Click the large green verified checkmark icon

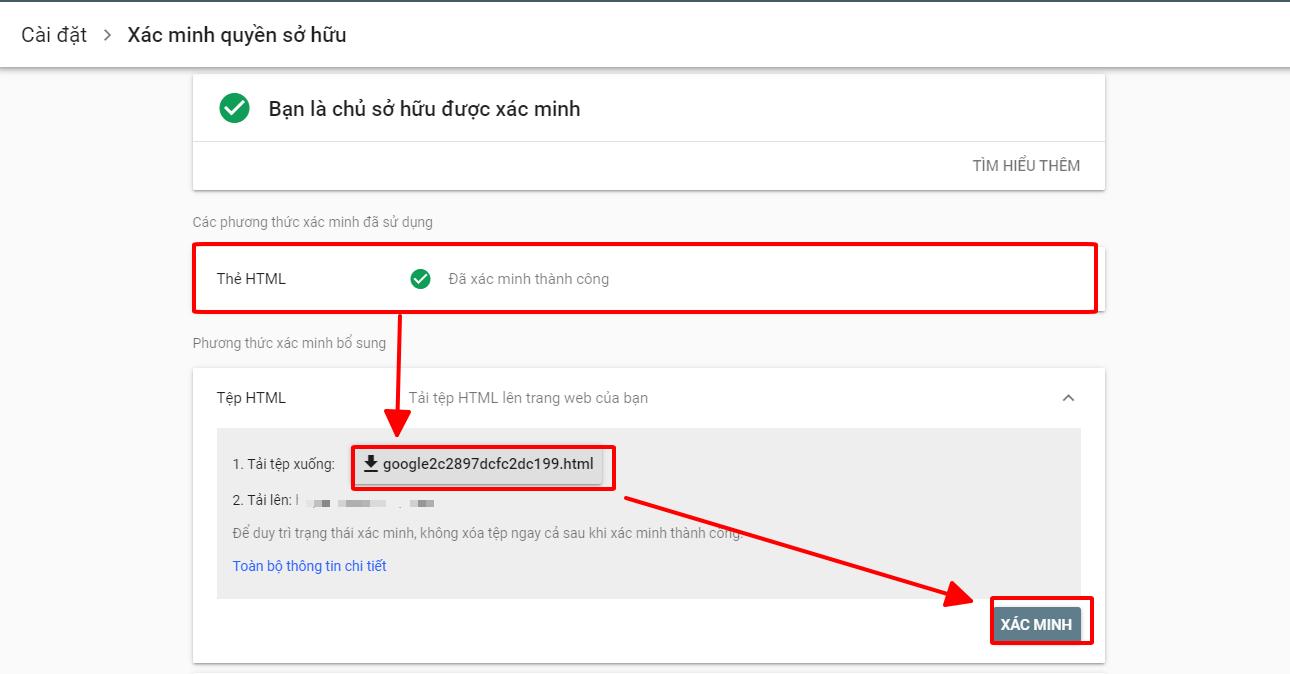click(x=234, y=108)
